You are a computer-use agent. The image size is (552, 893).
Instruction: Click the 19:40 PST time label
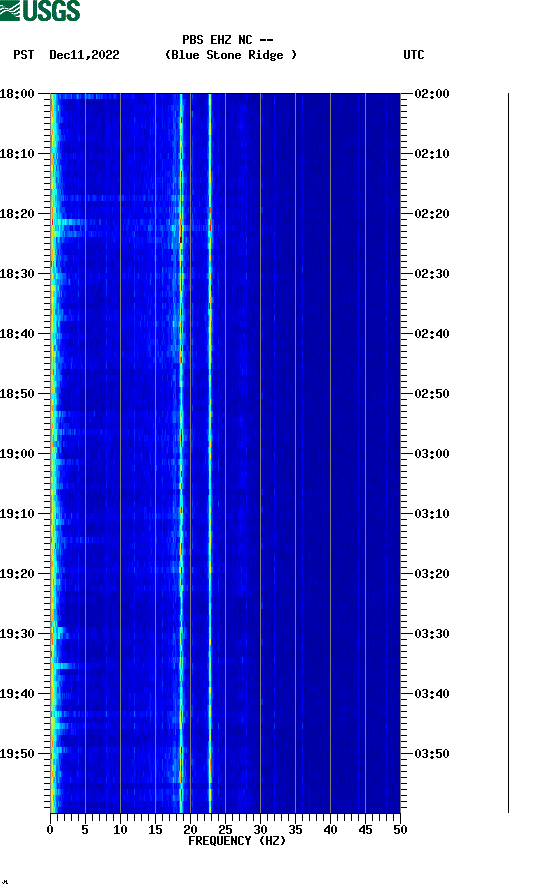pyautogui.click(x=17, y=694)
